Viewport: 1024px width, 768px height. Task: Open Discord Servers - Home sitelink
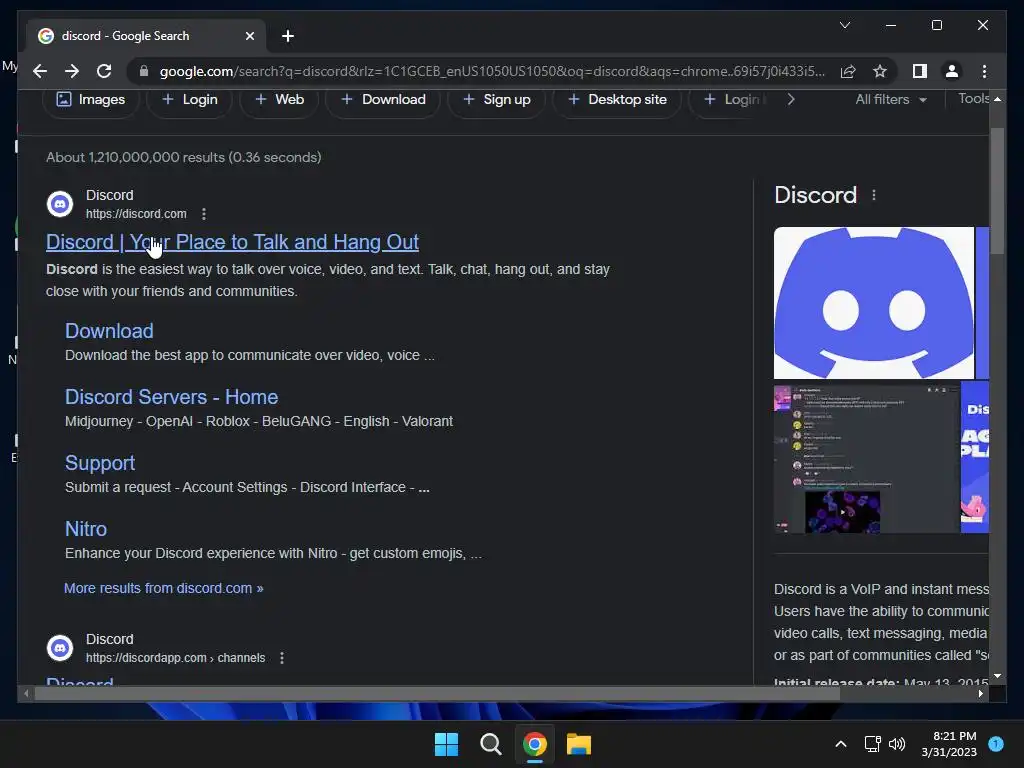[172, 397]
